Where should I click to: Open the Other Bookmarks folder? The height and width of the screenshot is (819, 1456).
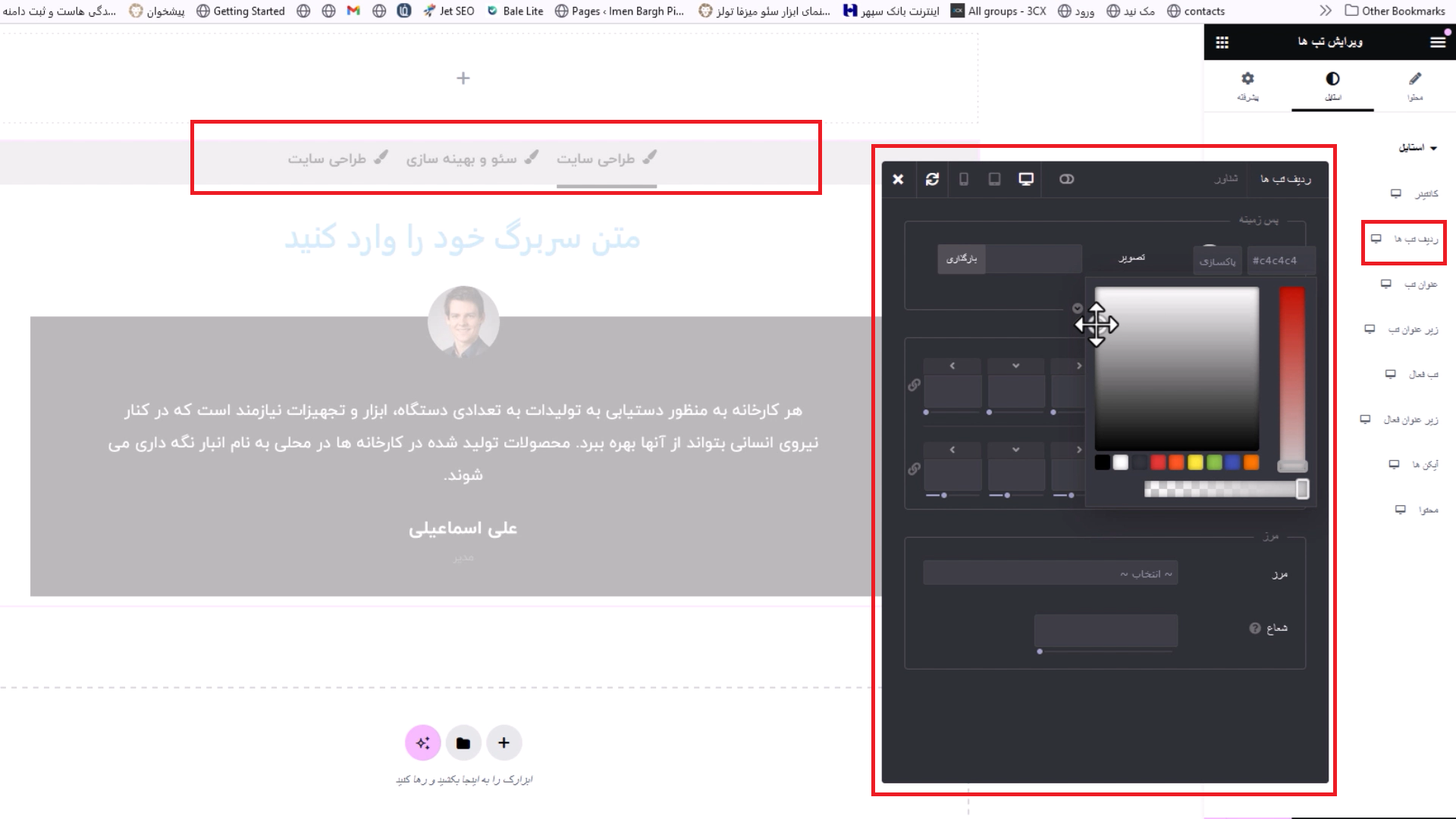coord(1395,11)
